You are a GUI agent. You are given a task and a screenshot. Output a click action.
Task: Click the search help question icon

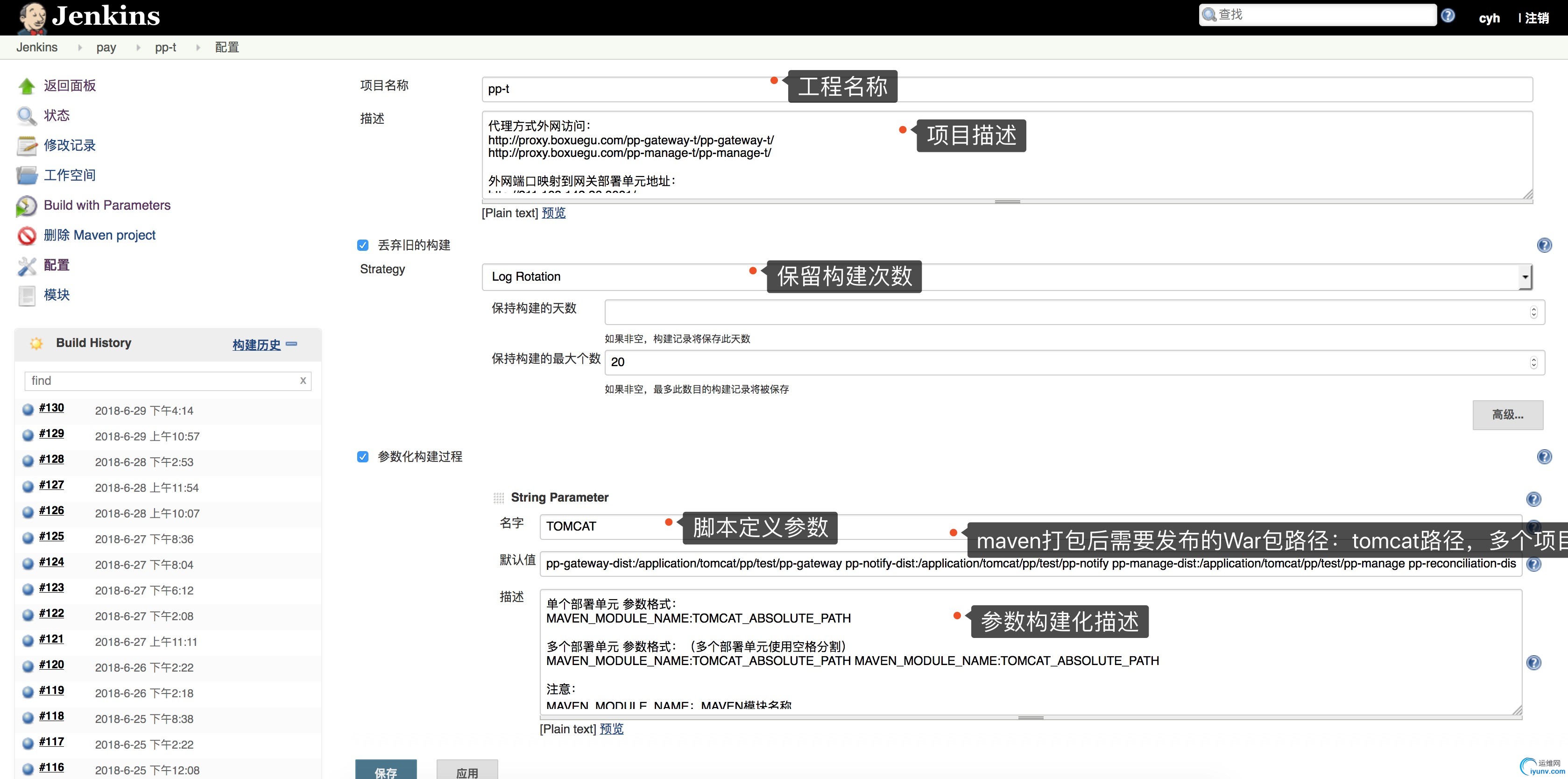coord(1448,16)
